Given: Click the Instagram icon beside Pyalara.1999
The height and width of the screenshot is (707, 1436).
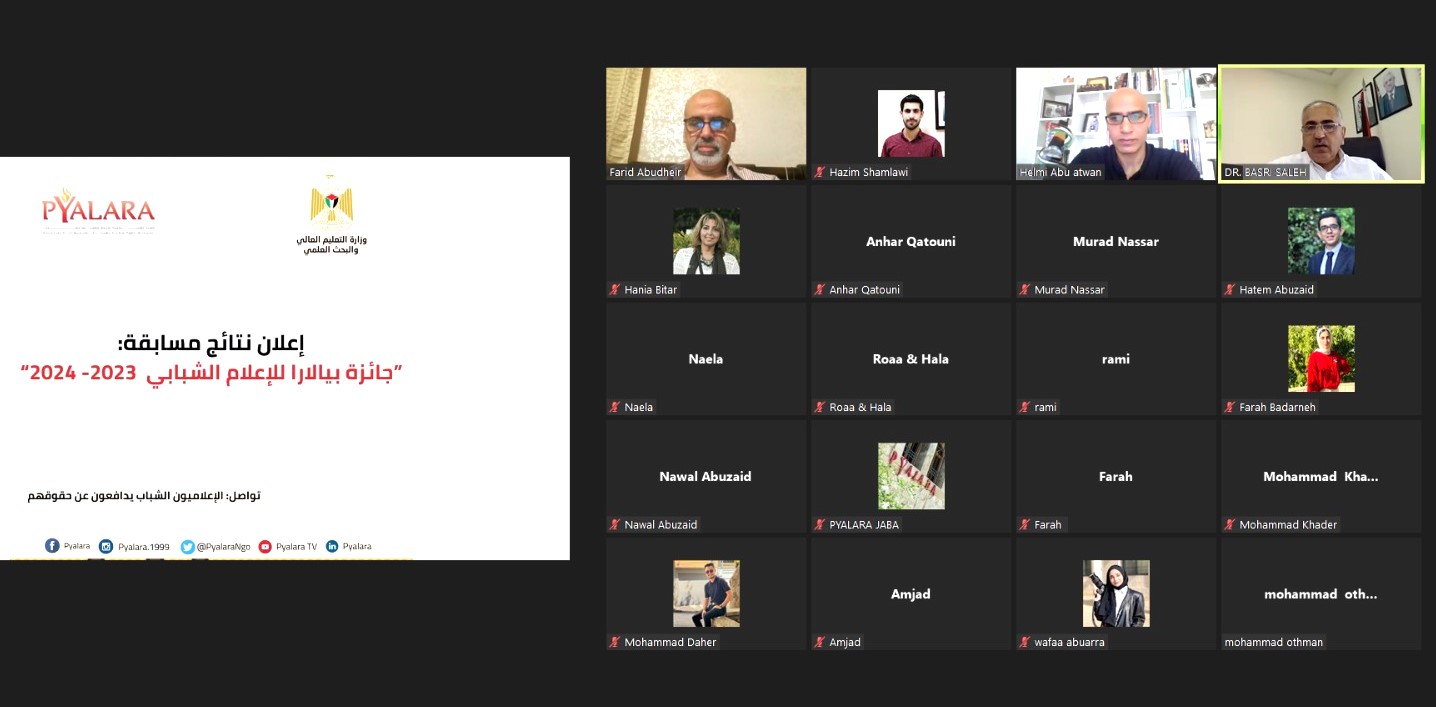Looking at the screenshot, I should 106,546.
